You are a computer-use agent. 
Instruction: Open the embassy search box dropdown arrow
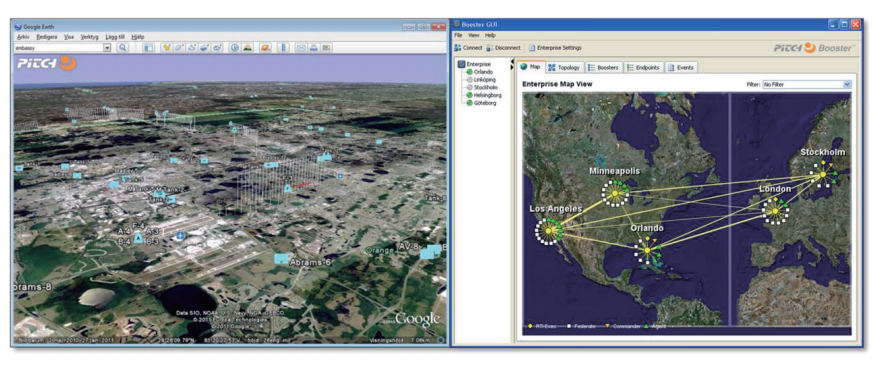pos(107,47)
